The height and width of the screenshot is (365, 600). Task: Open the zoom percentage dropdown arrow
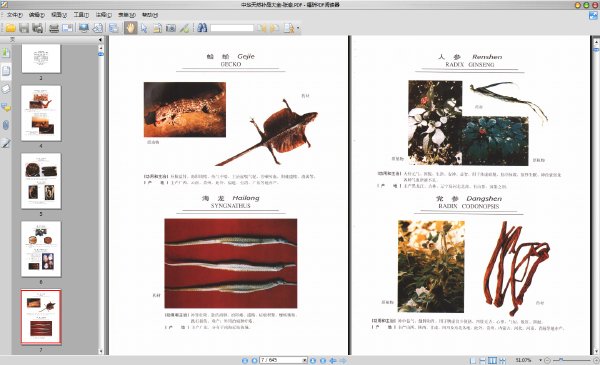[x=540, y=360]
